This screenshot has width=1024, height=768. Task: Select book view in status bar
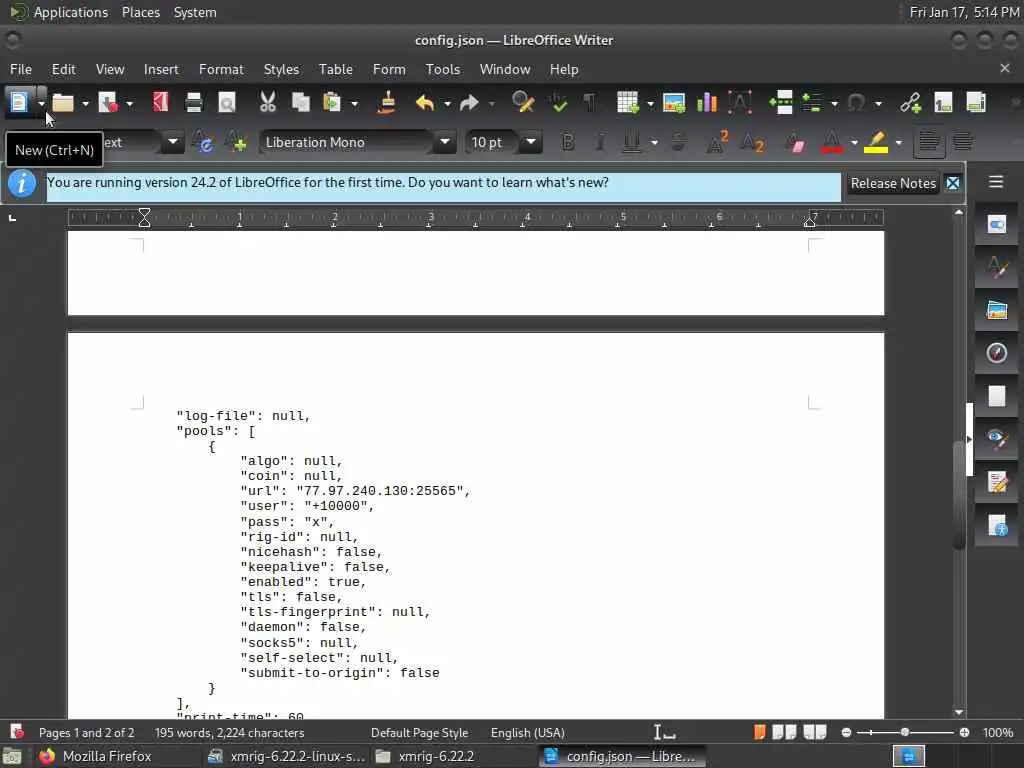pos(814,732)
